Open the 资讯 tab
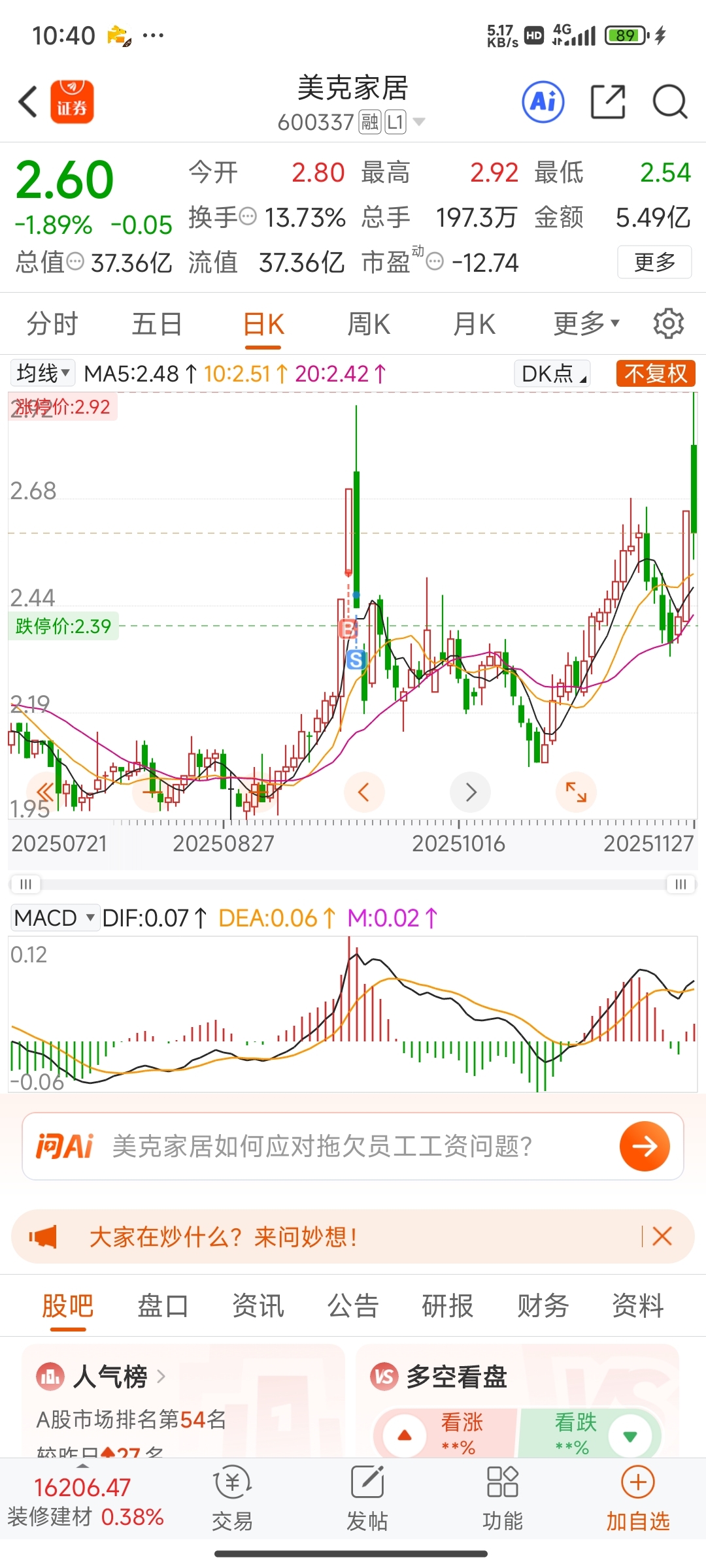This screenshot has width=706, height=1568. [x=258, y=1305]
